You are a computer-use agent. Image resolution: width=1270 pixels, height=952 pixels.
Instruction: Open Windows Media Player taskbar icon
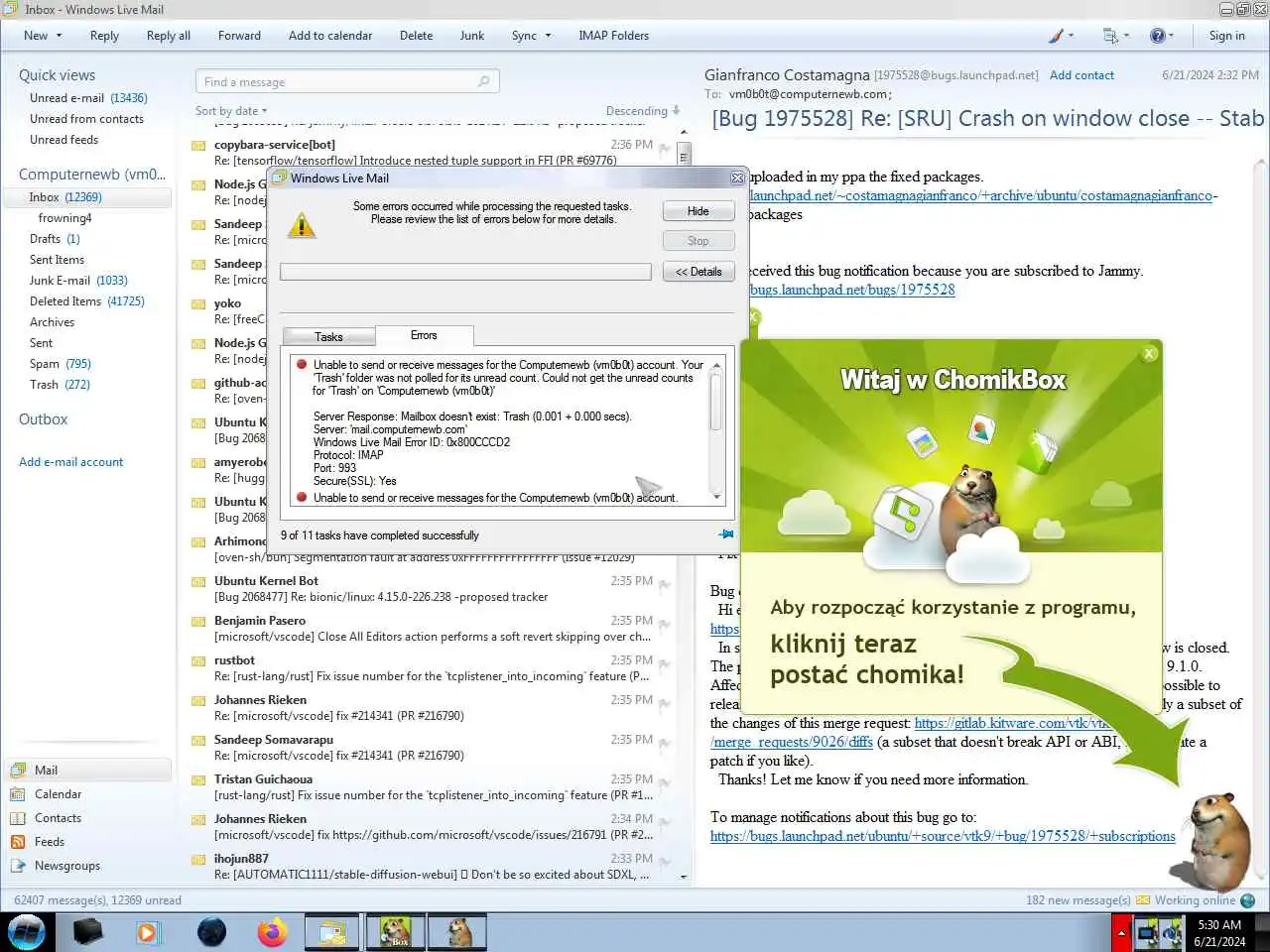click(x=148, y=932)
